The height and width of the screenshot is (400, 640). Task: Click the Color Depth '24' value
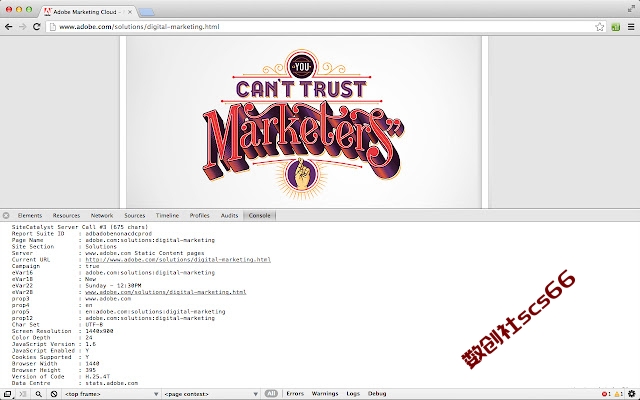89,338
